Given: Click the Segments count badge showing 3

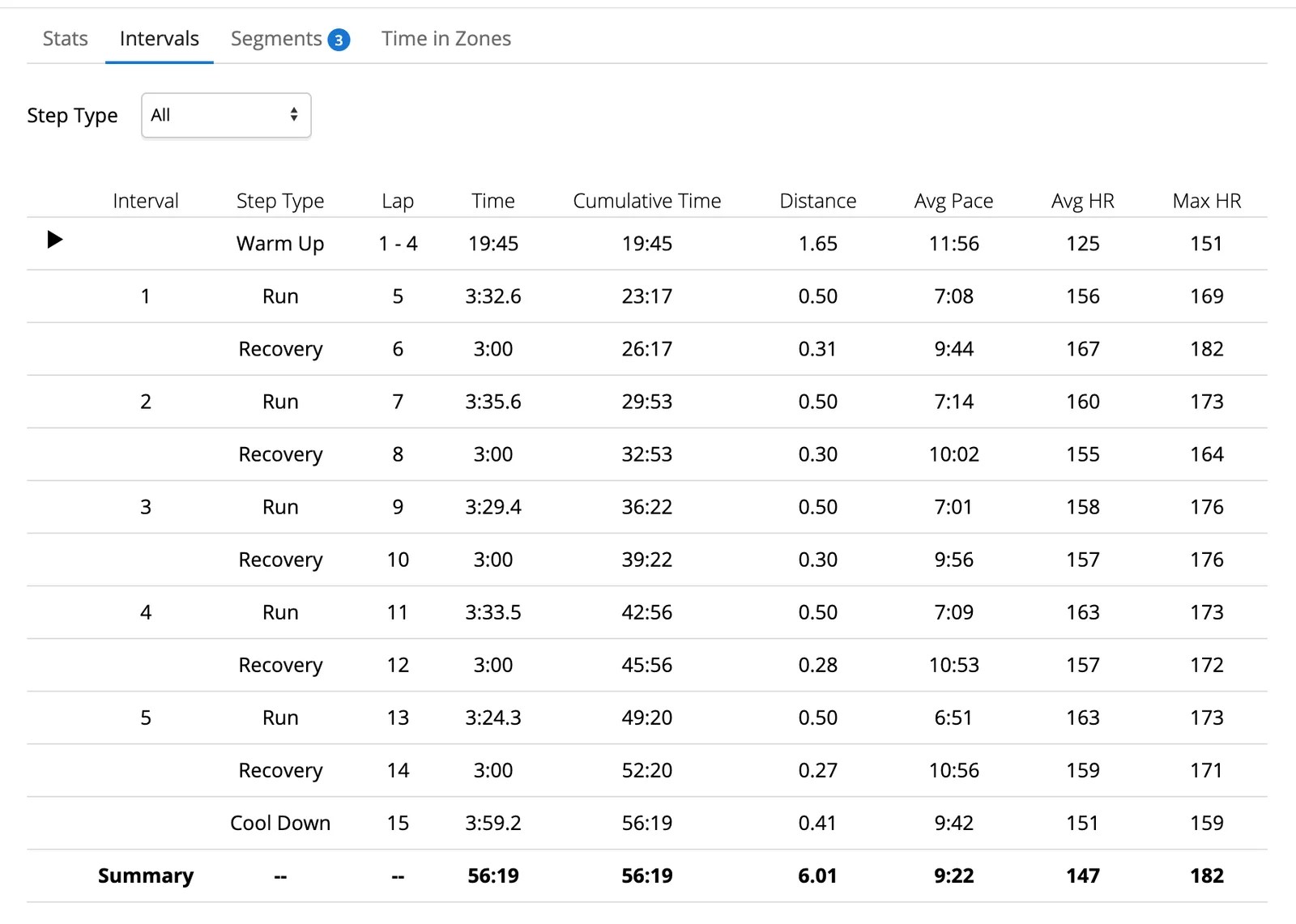Looking at the screenshot, I should point(339,38).
